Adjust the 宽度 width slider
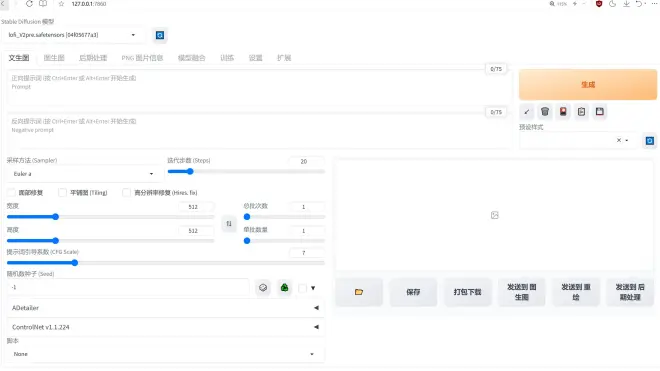 [110, 217]
